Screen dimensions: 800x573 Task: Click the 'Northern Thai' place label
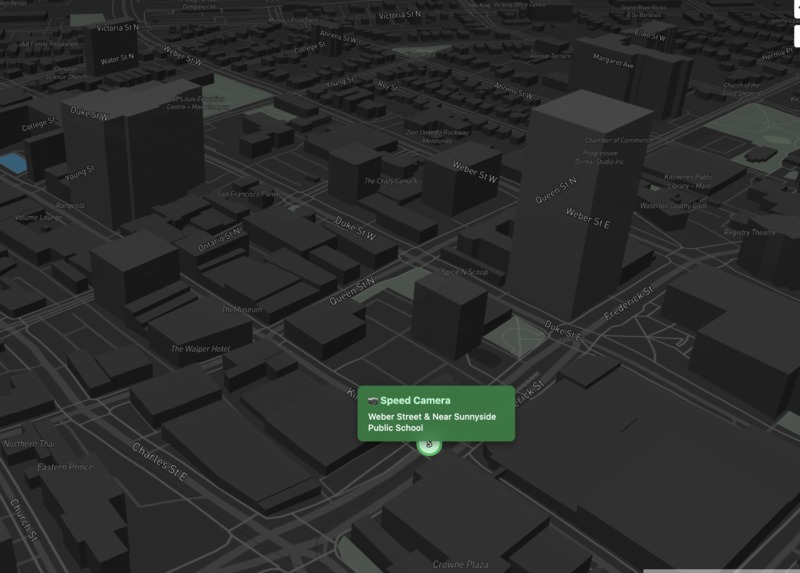click(x=29, y=444)
